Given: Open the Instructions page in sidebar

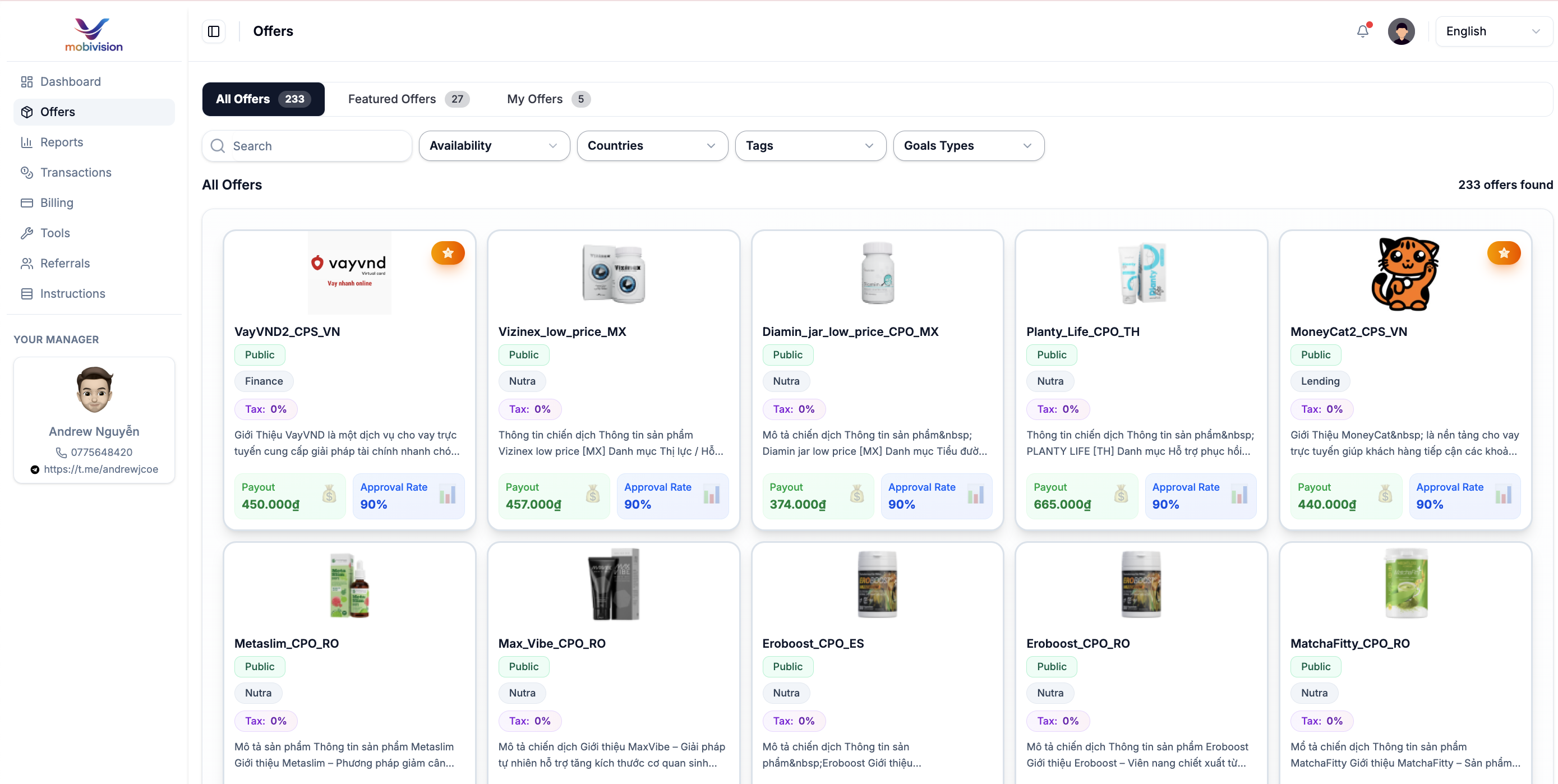Looking at the screenshot, I should click(x=72, y=293).
